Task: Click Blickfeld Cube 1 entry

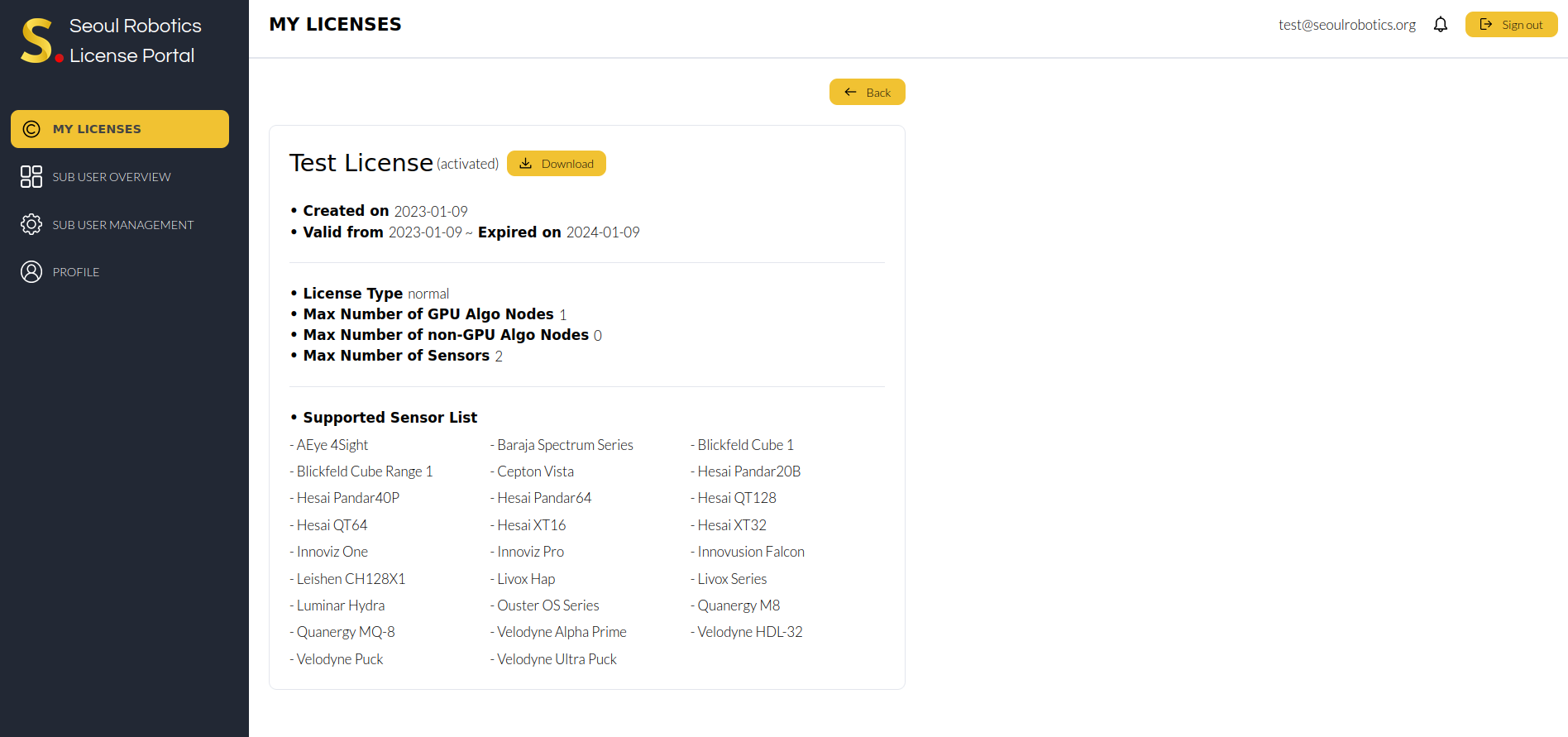Action: 742,445
